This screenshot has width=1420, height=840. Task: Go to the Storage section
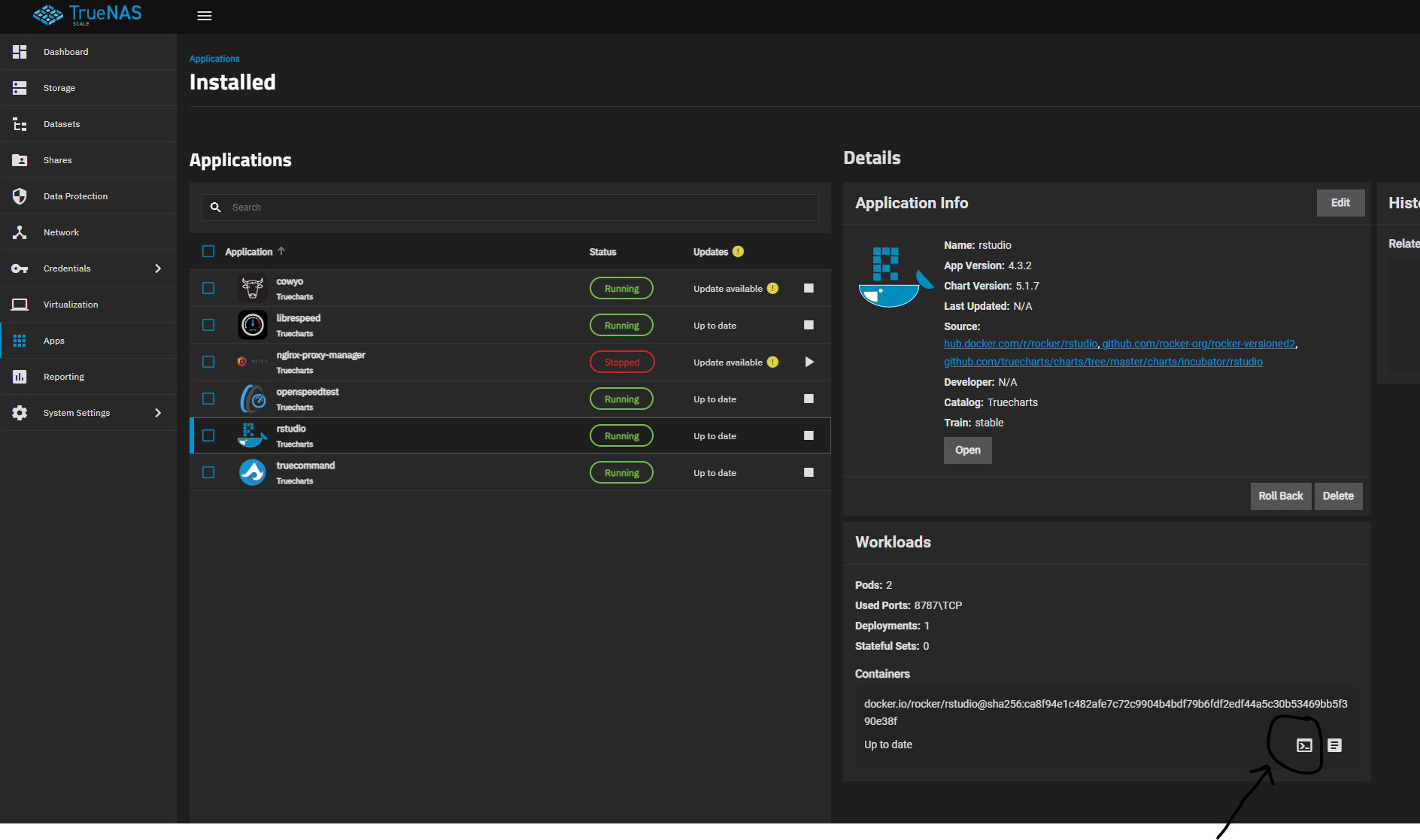(89, 88)
